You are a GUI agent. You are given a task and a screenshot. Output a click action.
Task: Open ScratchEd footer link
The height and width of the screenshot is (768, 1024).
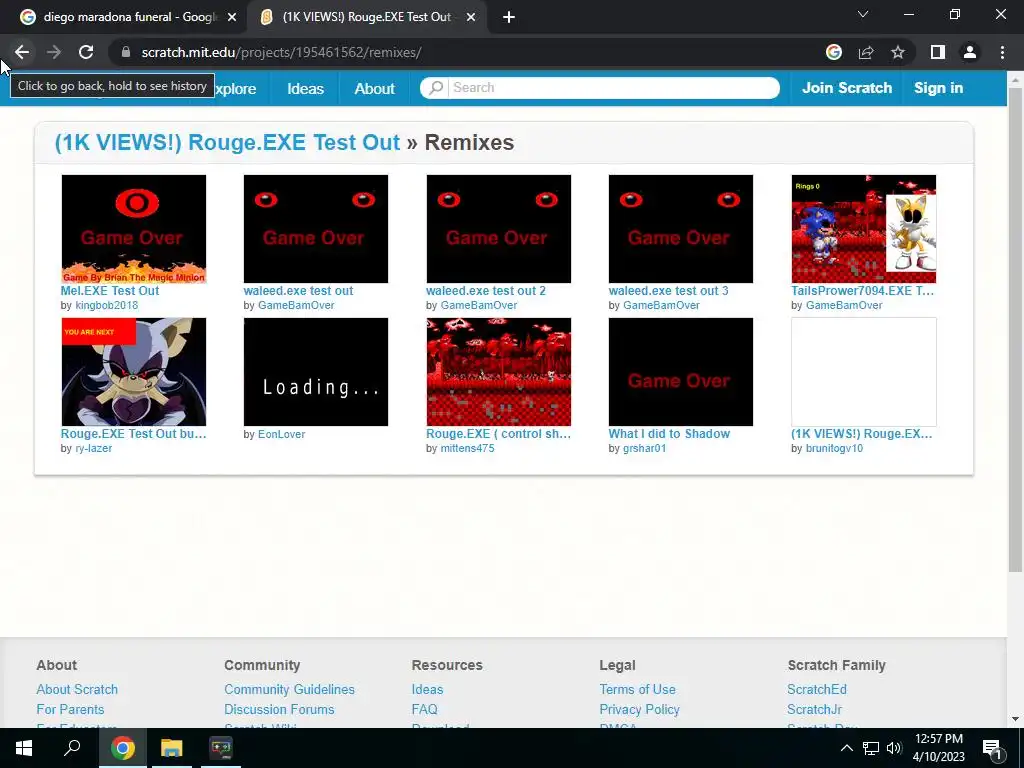click(816, 689)
